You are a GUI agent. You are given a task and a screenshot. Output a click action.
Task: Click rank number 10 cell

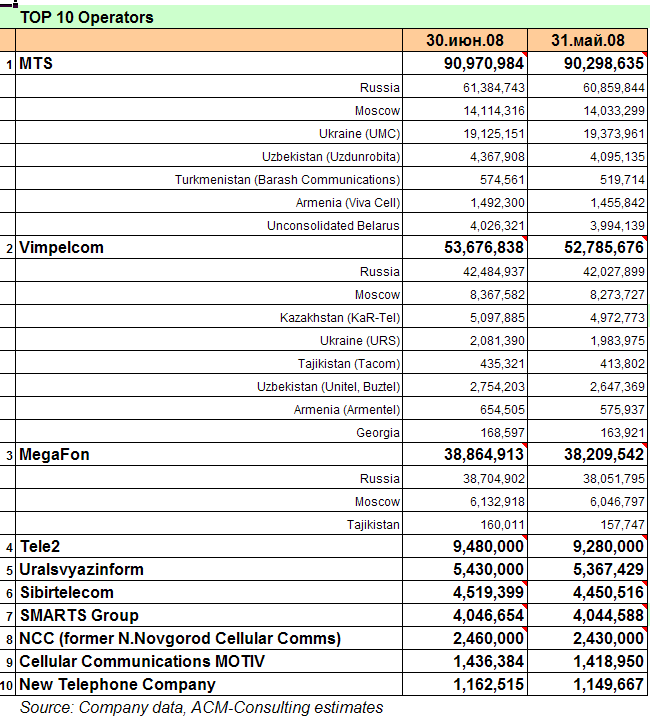point(7,685)
